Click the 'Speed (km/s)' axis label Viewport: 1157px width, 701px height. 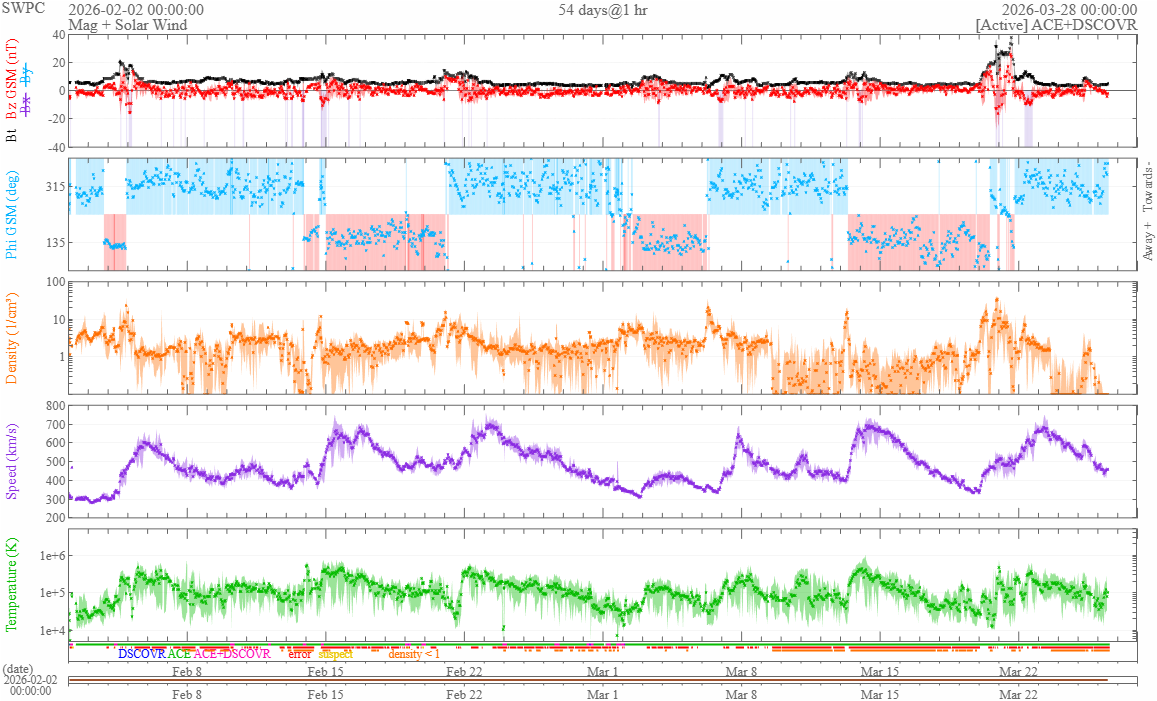coord(11,462)
